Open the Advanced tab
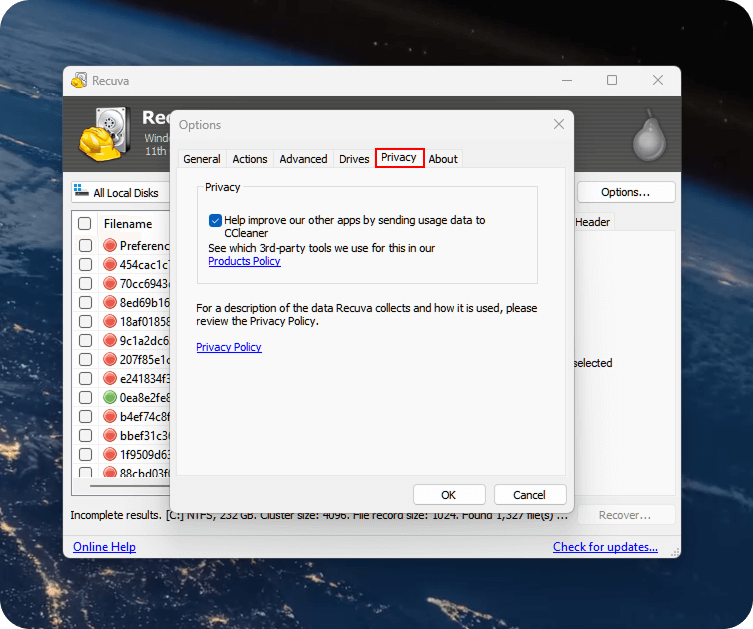 [x=303, y=159]
